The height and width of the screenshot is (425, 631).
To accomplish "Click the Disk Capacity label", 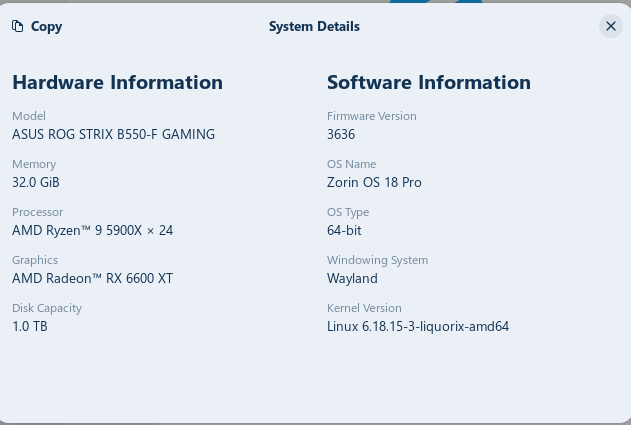I will click(47, 308).
